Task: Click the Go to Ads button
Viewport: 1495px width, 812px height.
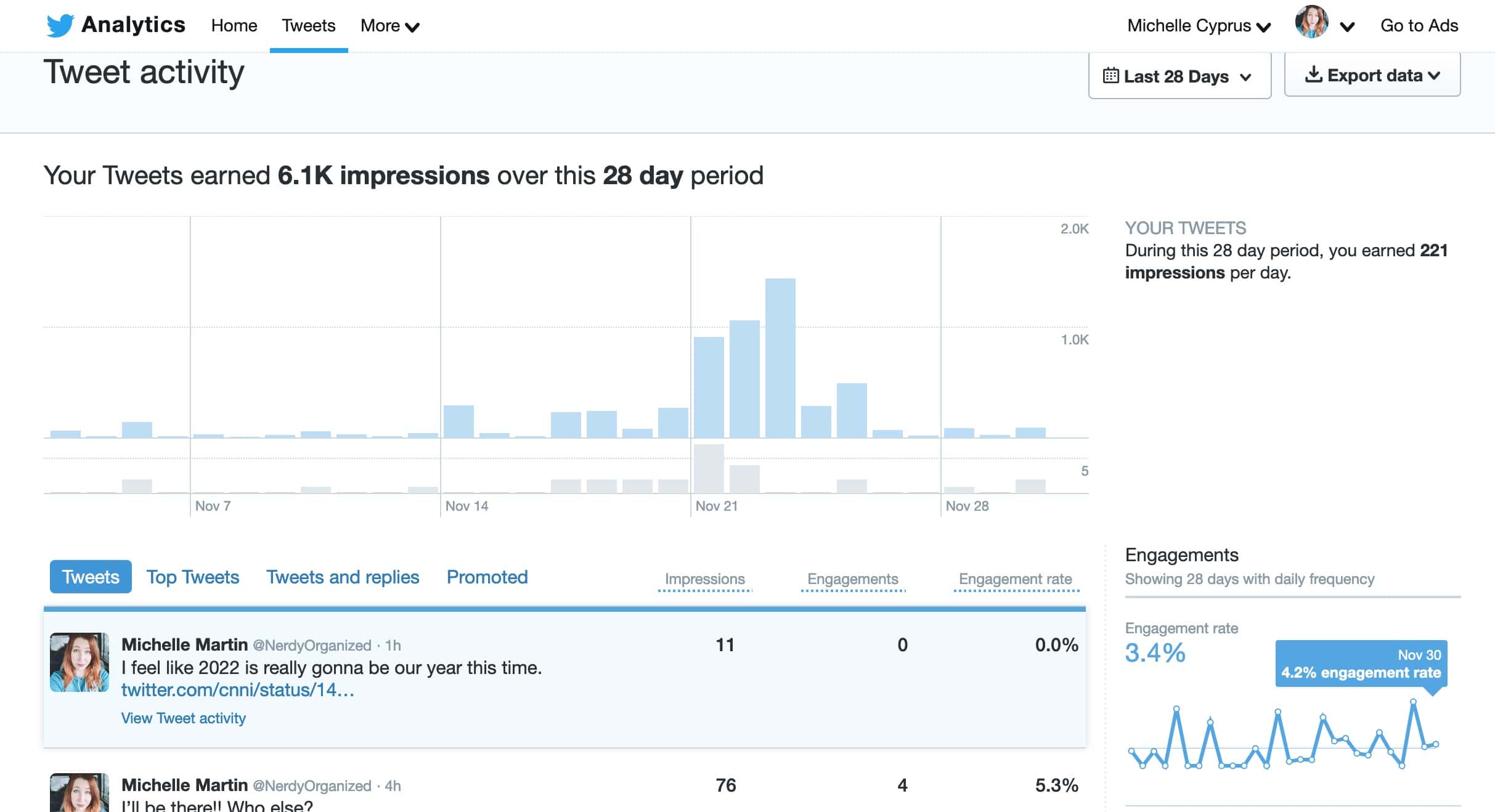Action: [1418, 26]
